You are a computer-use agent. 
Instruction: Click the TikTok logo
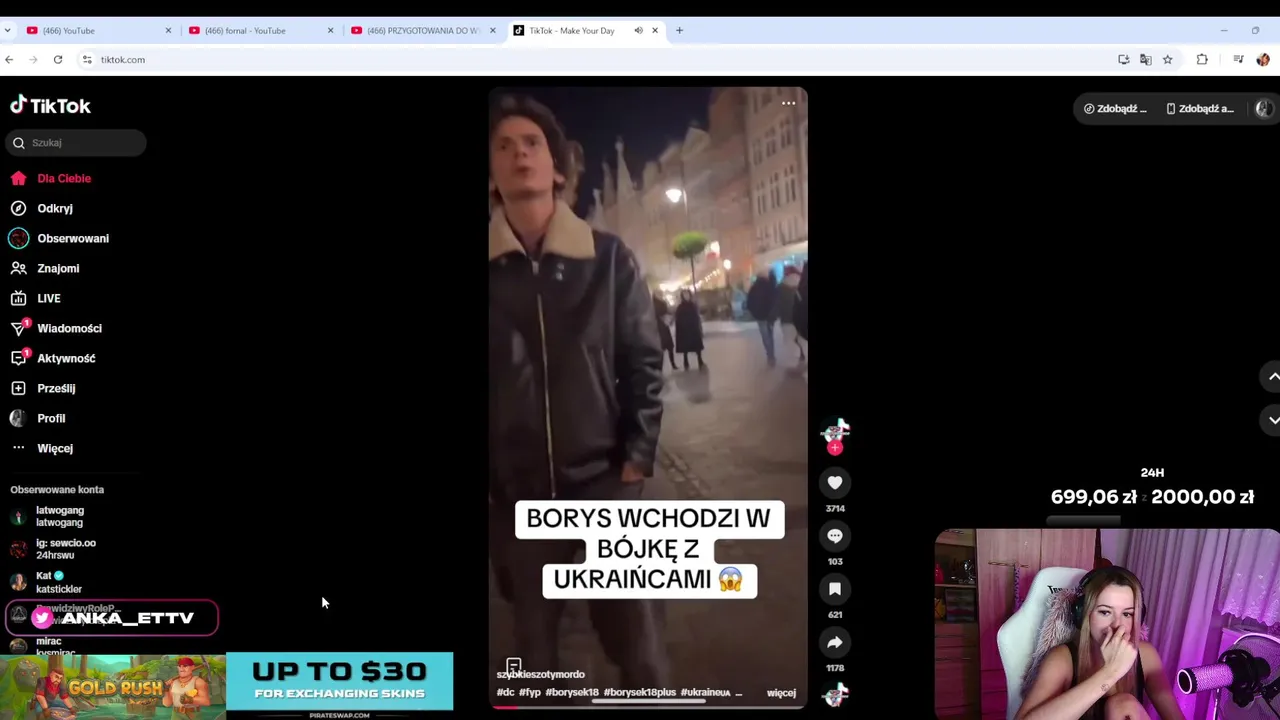pyautogui.click(x=50, y=106)
